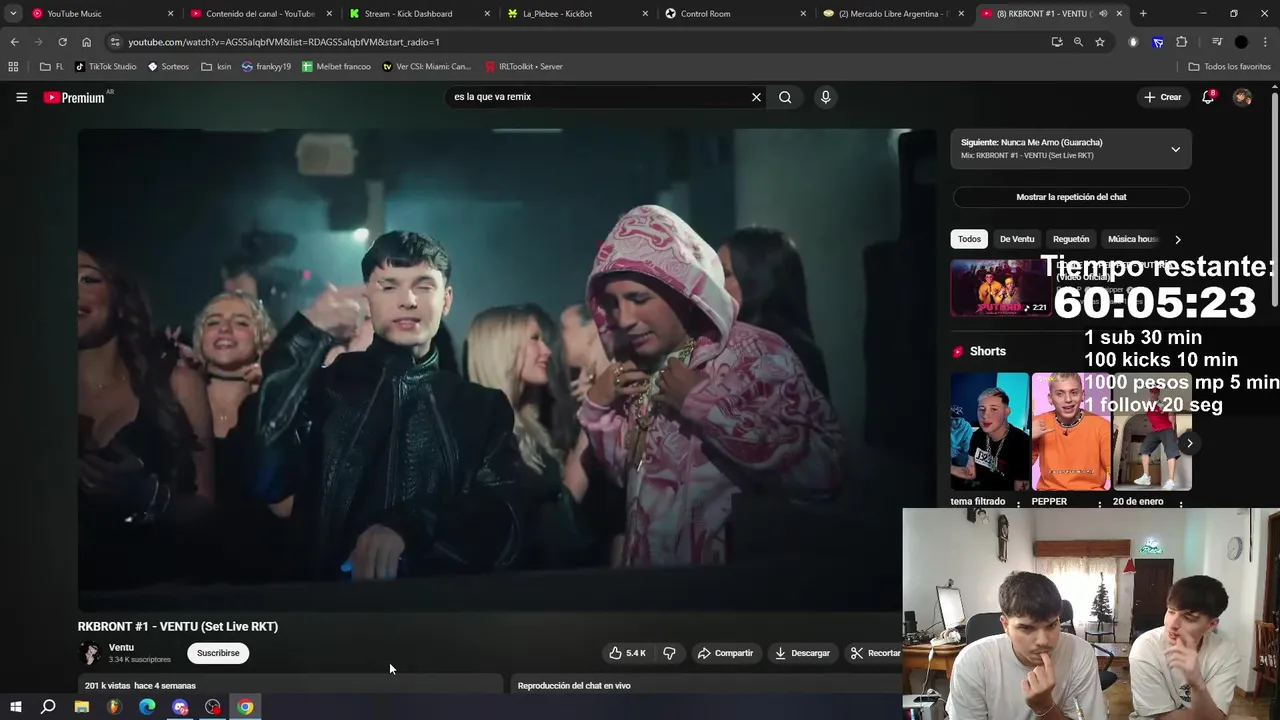The height and width of the screenshot is (720, 1280).
Task: Switch to Stream - Kick Dashboard tab
Action: point(419,14)
